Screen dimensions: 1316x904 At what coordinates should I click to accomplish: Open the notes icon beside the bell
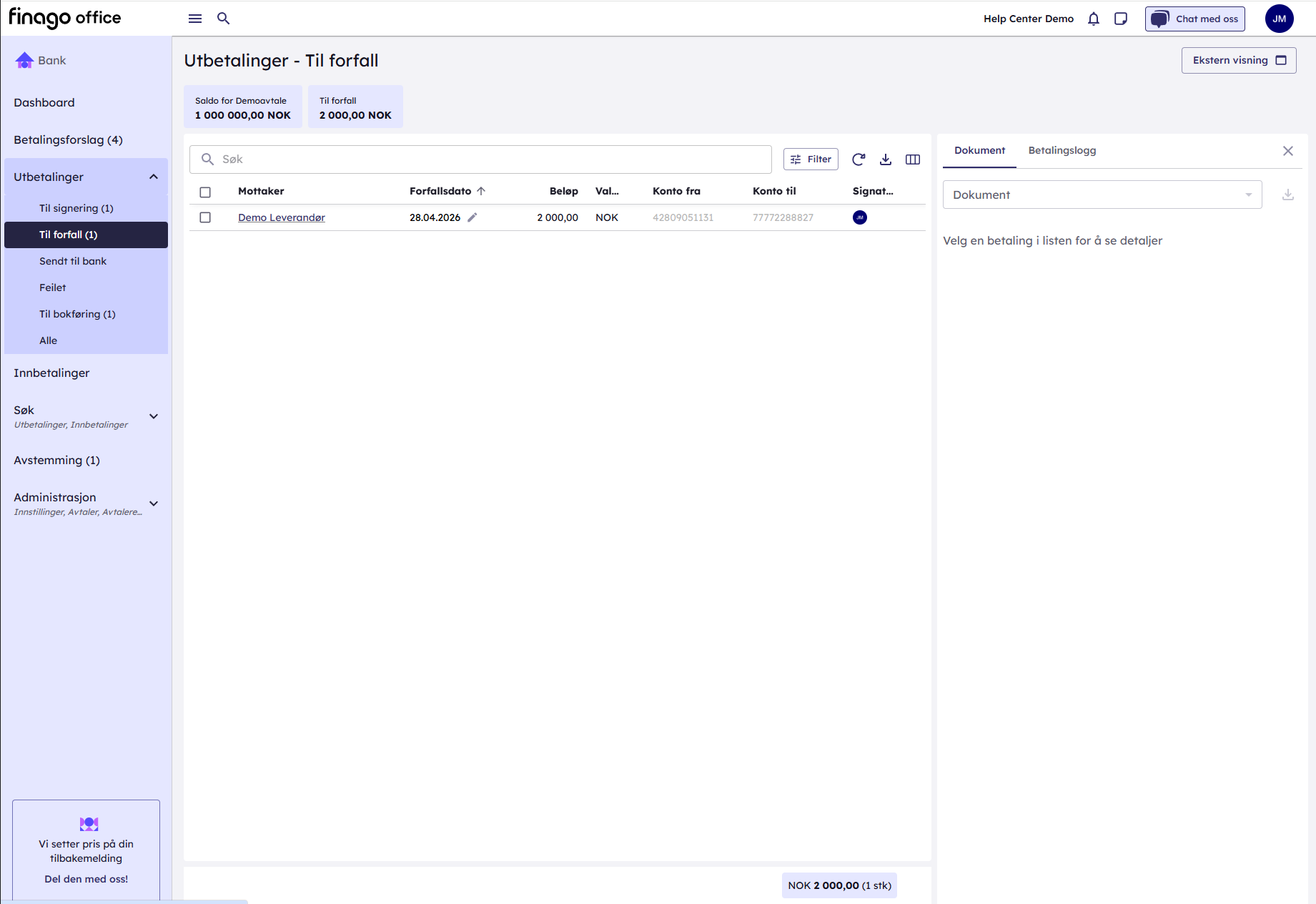coord(1121,19)
